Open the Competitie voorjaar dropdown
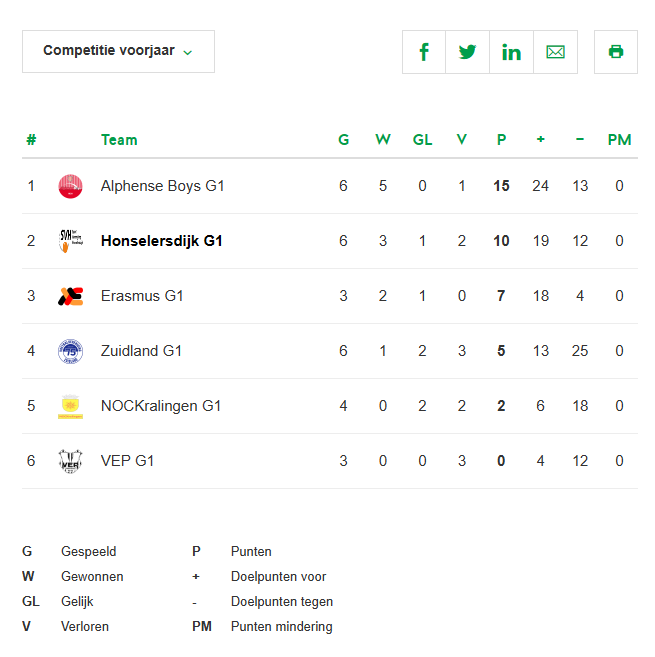Viewport: 655px width, 657px height. coord(118,51)
